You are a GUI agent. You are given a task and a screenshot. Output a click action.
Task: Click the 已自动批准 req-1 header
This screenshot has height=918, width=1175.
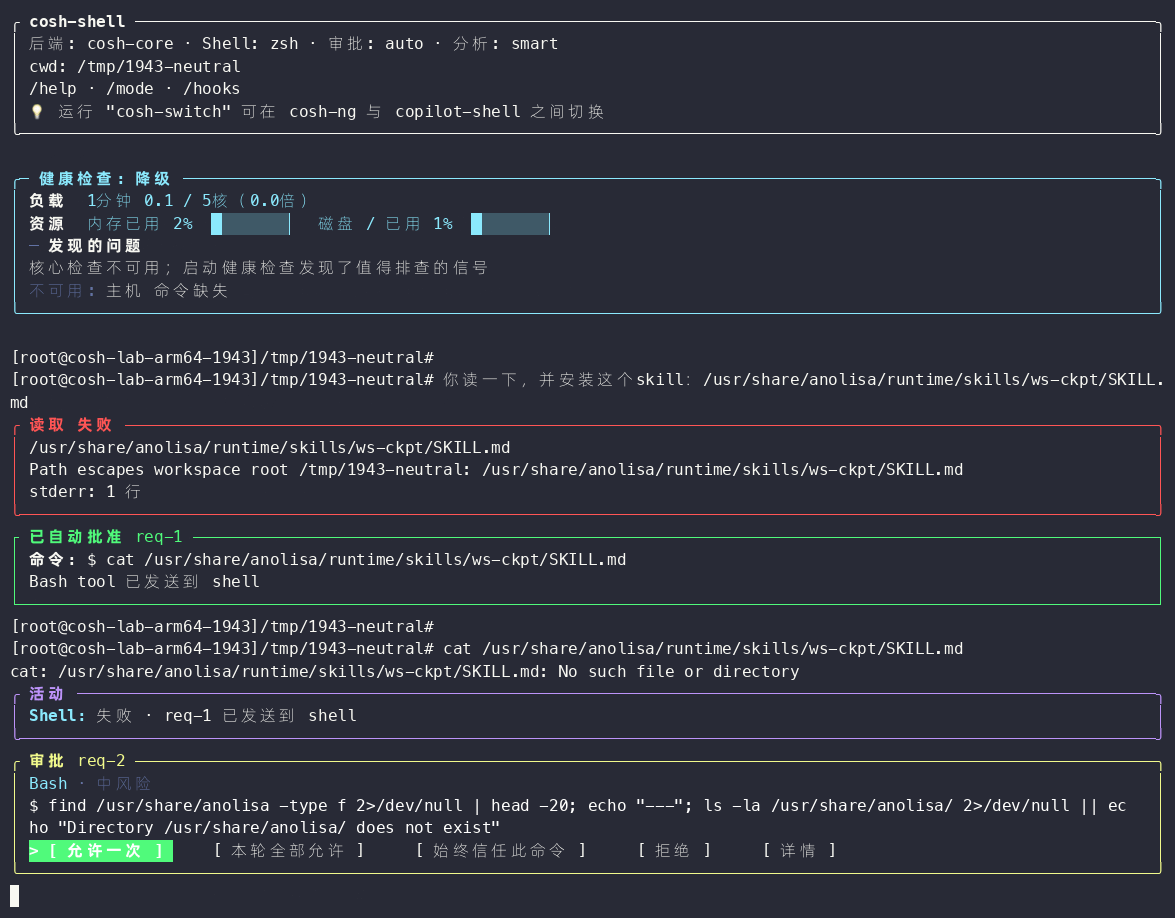[106, 537]
